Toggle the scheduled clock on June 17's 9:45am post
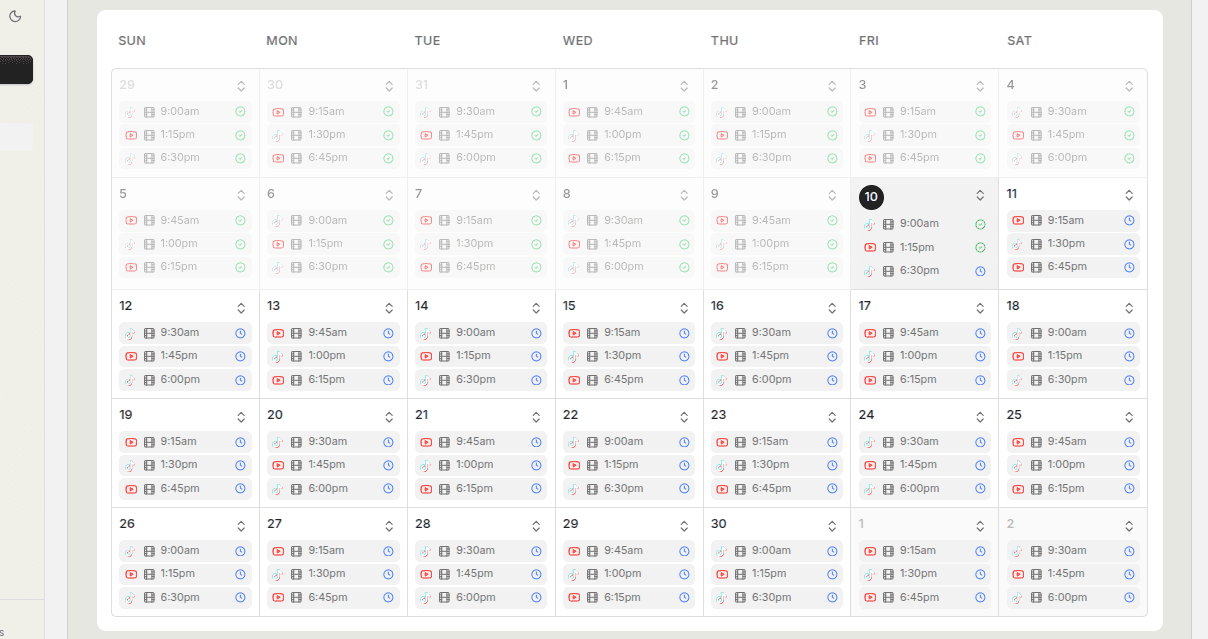1208x639 pixels. pyautogui.click(x=979, y=332)
